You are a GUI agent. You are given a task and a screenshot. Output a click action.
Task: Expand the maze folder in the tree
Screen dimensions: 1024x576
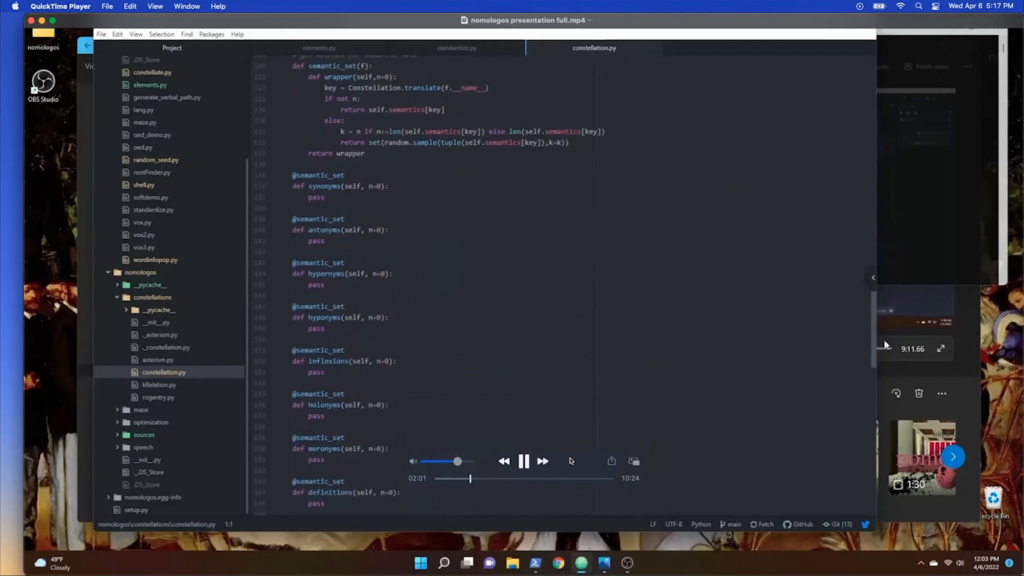click(x=118, y=410)
